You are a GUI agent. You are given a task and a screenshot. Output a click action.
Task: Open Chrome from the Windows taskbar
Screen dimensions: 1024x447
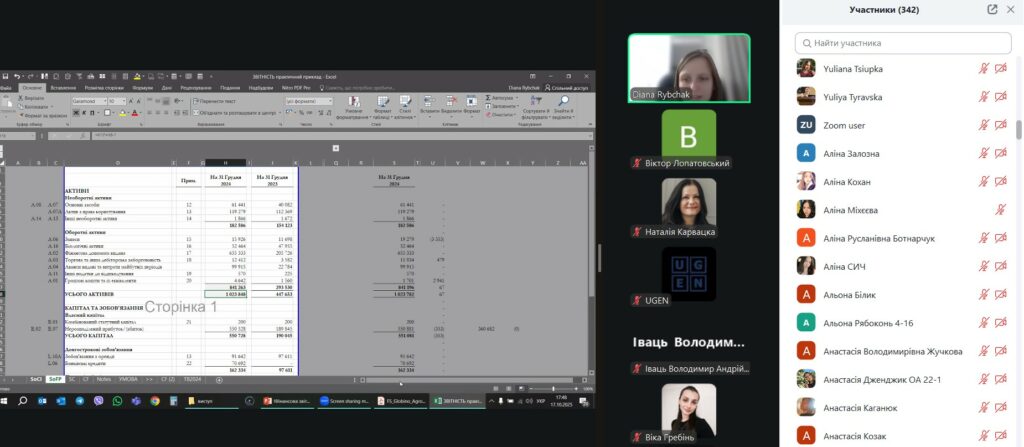[155, 400]
